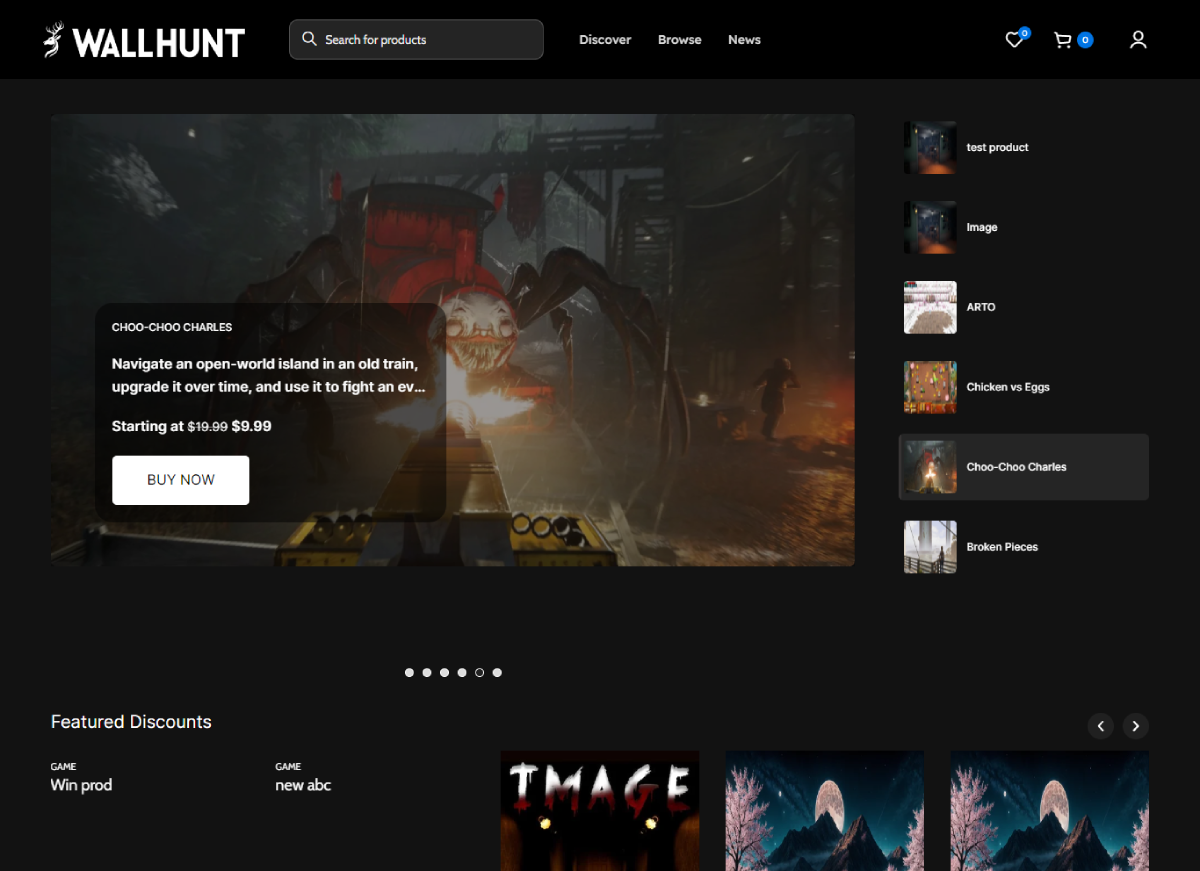Select Chicken vs Eggs in the list
The height and width of the screenshot is (871, 1200).
(1024, 387)
